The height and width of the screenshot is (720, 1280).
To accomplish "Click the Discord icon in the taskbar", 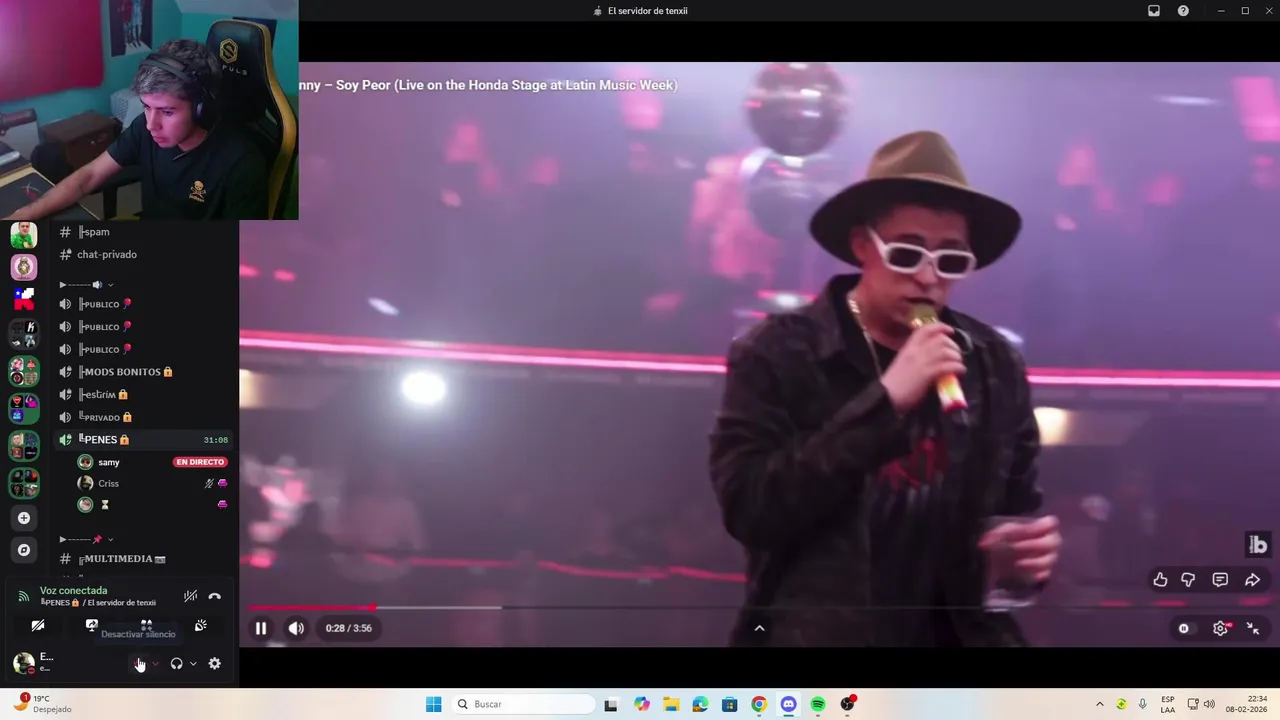I will click(788, 704).
